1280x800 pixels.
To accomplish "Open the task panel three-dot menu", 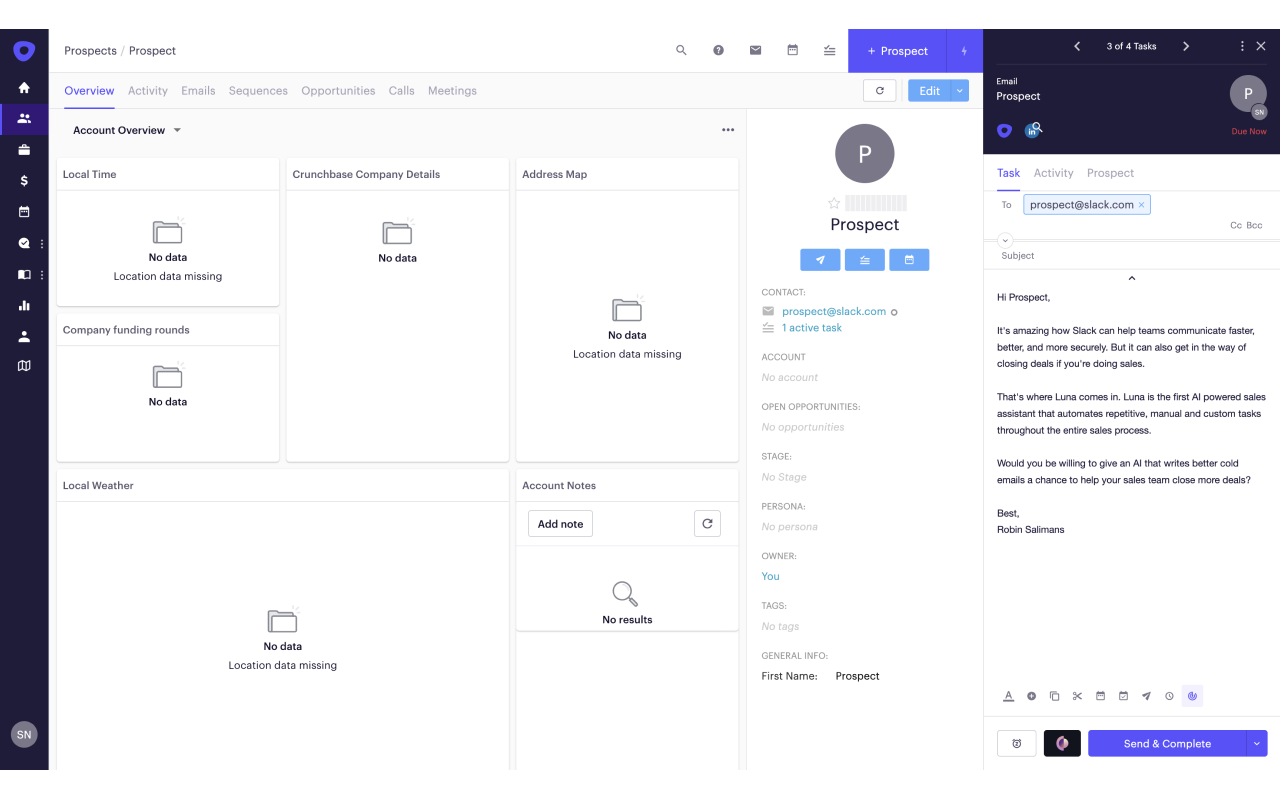I will 1242,46.
